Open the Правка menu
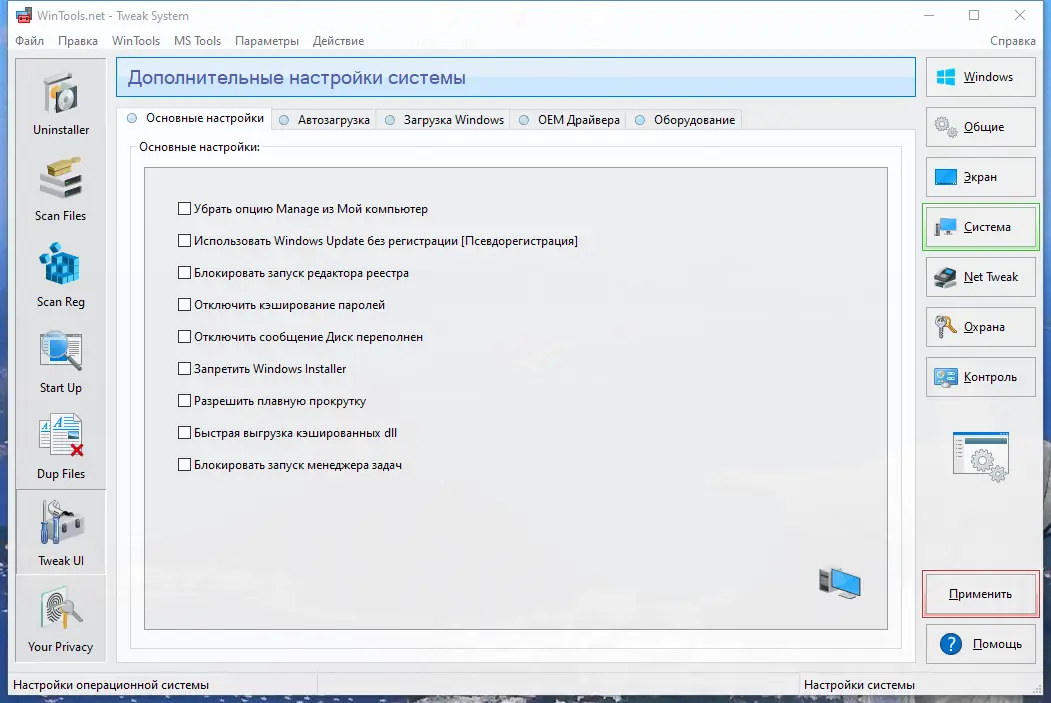 pyautogui.click(x=78, y=41)
